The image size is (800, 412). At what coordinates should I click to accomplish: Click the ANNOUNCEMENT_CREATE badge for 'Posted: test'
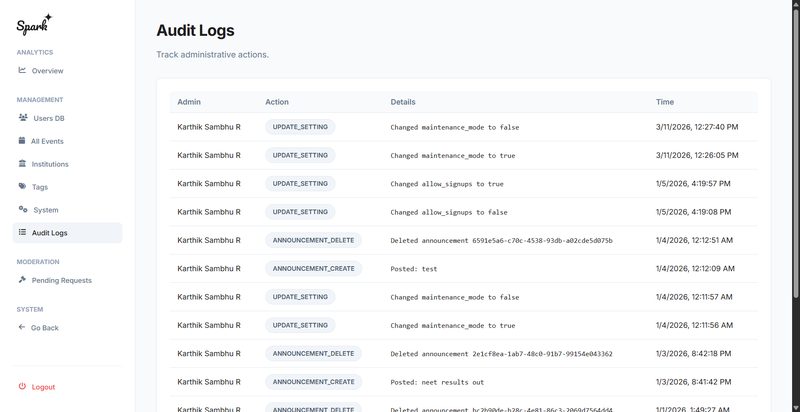tap(313, 269)
